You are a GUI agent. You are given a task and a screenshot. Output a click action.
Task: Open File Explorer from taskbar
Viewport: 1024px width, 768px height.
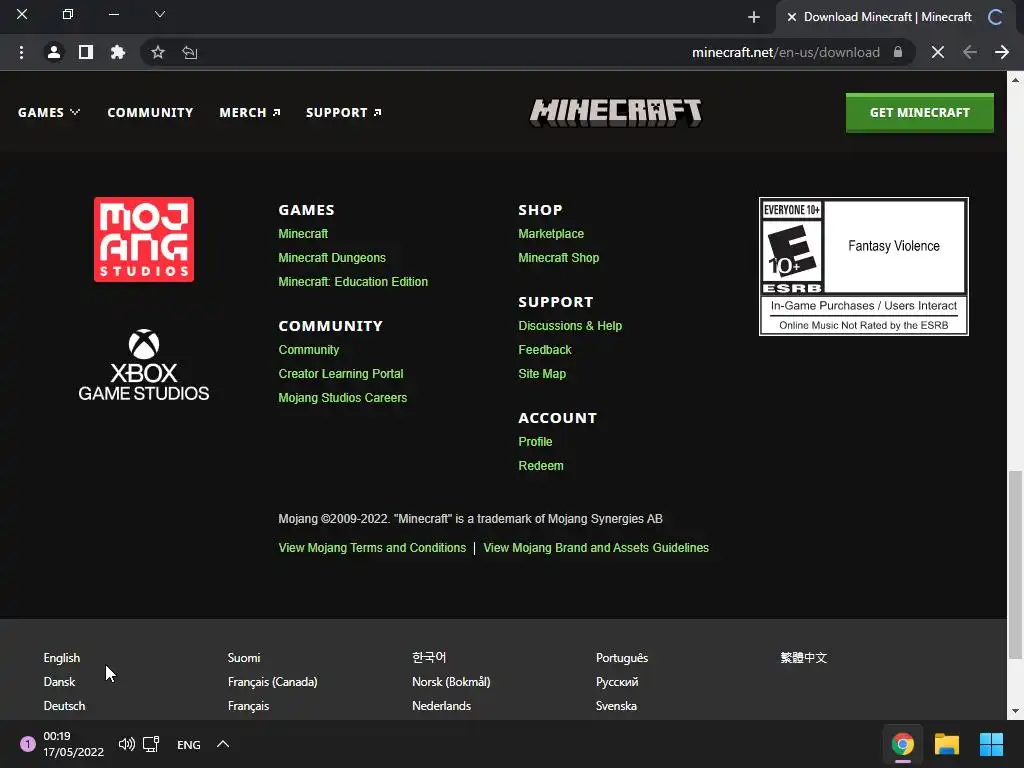(947, 744)
